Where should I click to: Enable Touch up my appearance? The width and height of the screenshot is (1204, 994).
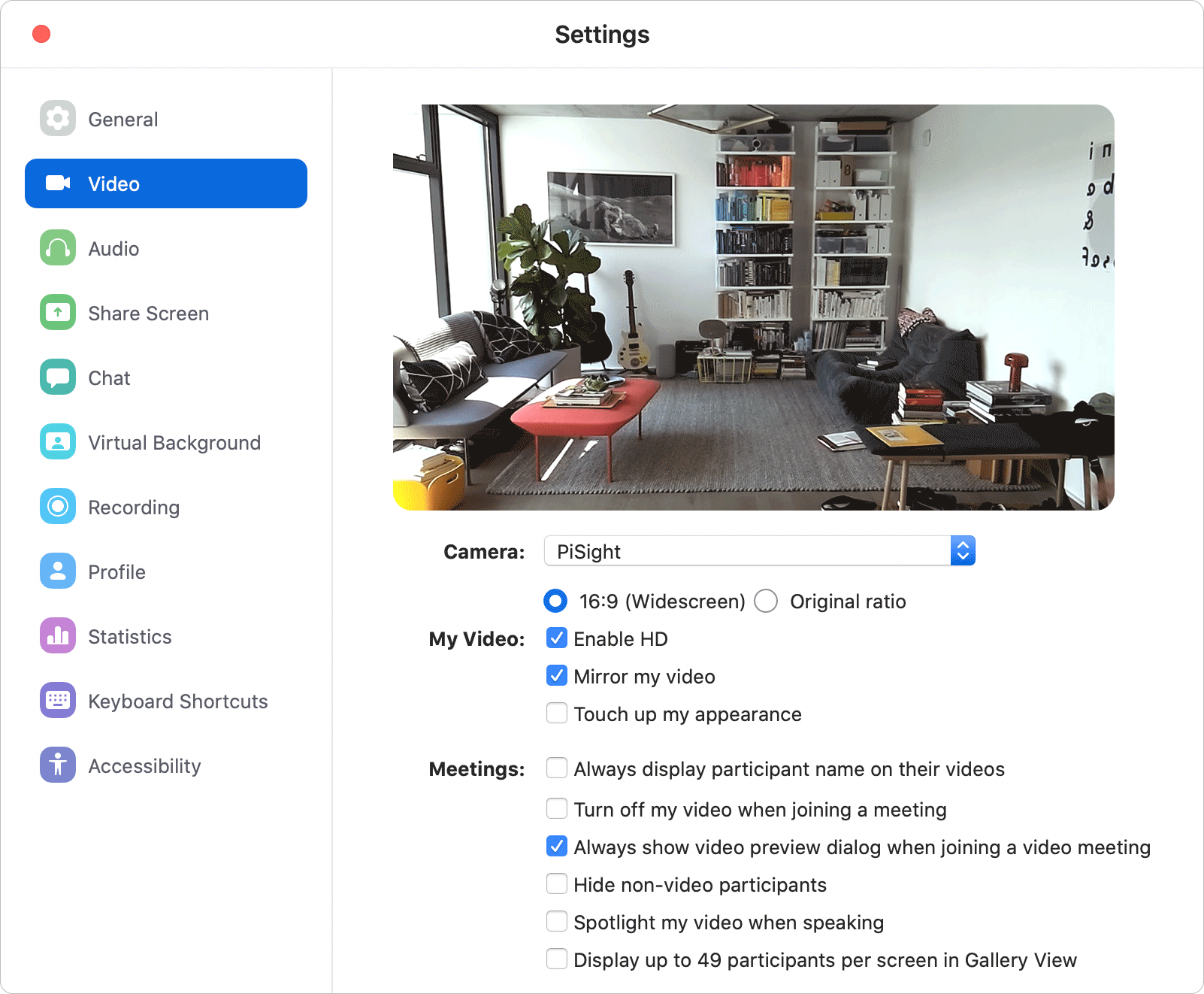coord(557,713)
